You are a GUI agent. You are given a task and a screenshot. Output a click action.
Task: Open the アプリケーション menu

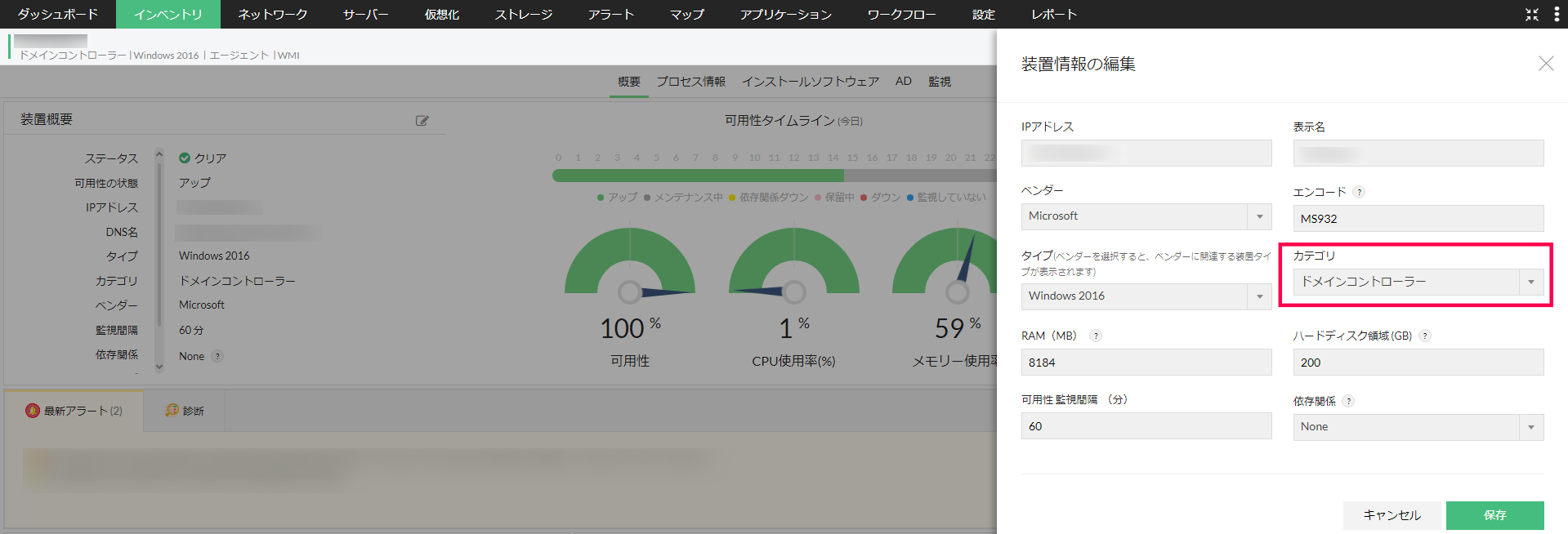click(786, 14)
